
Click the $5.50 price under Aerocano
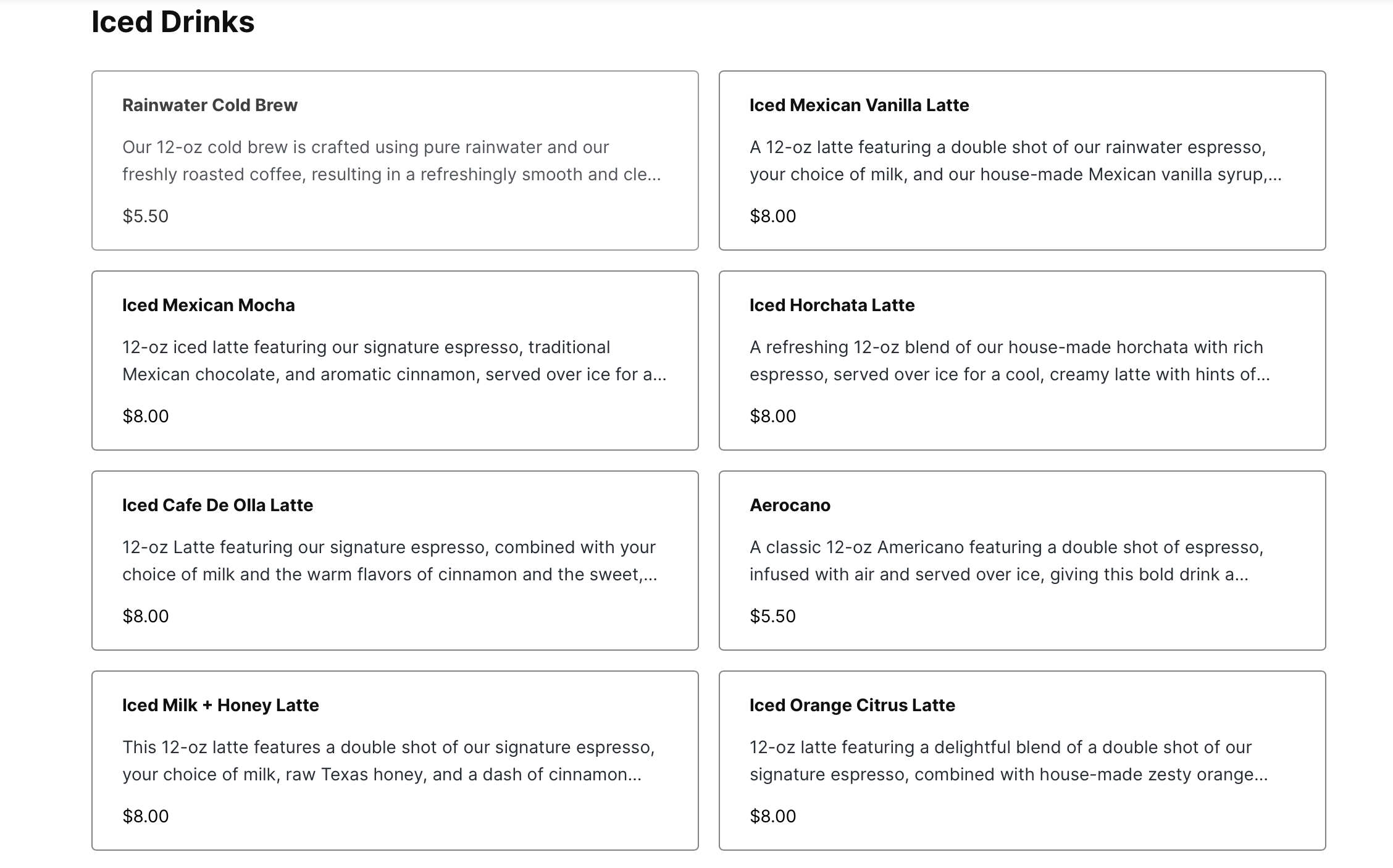(772, 616)
